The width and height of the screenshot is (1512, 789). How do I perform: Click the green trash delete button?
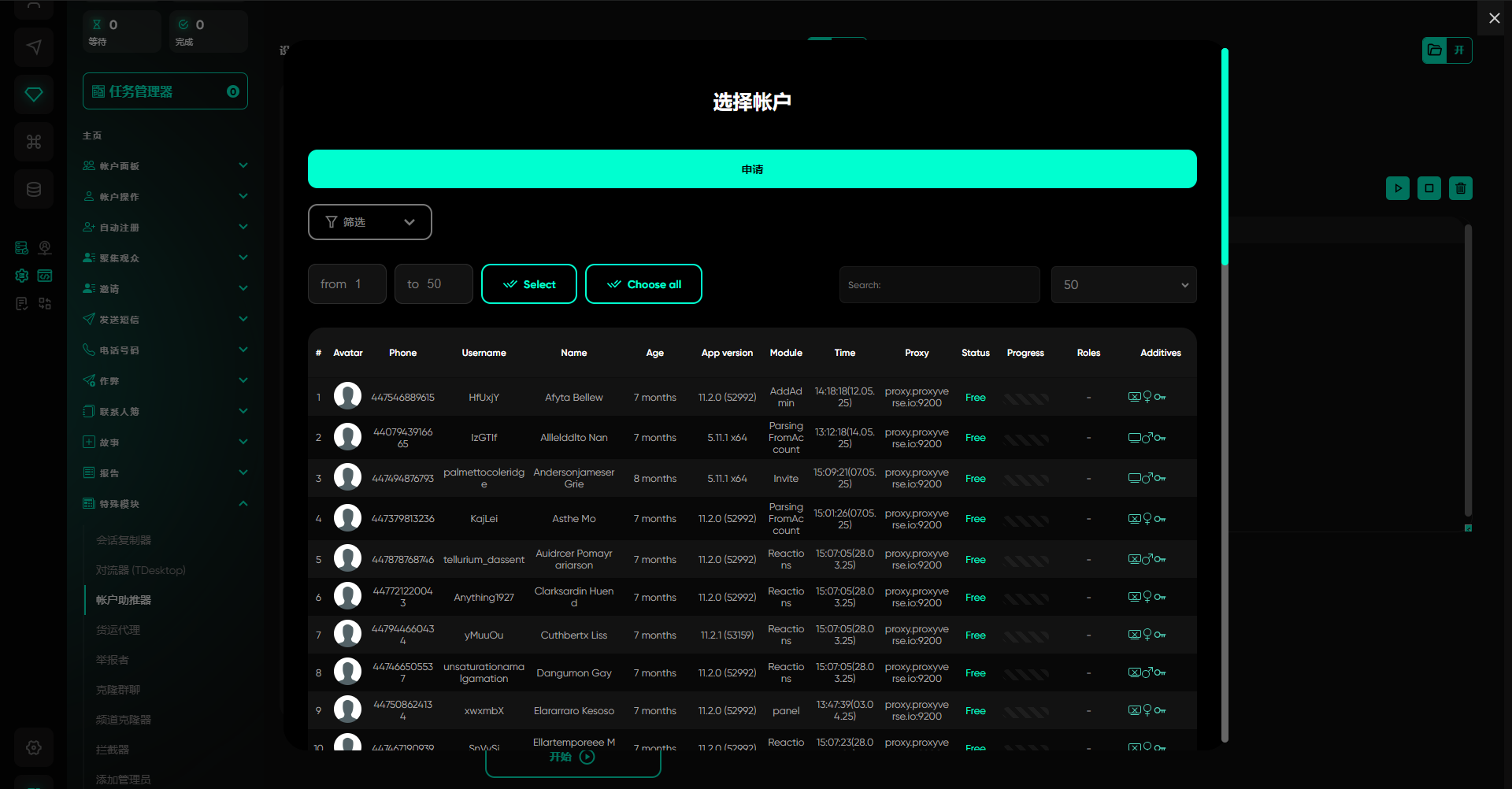click(1460, 188)
